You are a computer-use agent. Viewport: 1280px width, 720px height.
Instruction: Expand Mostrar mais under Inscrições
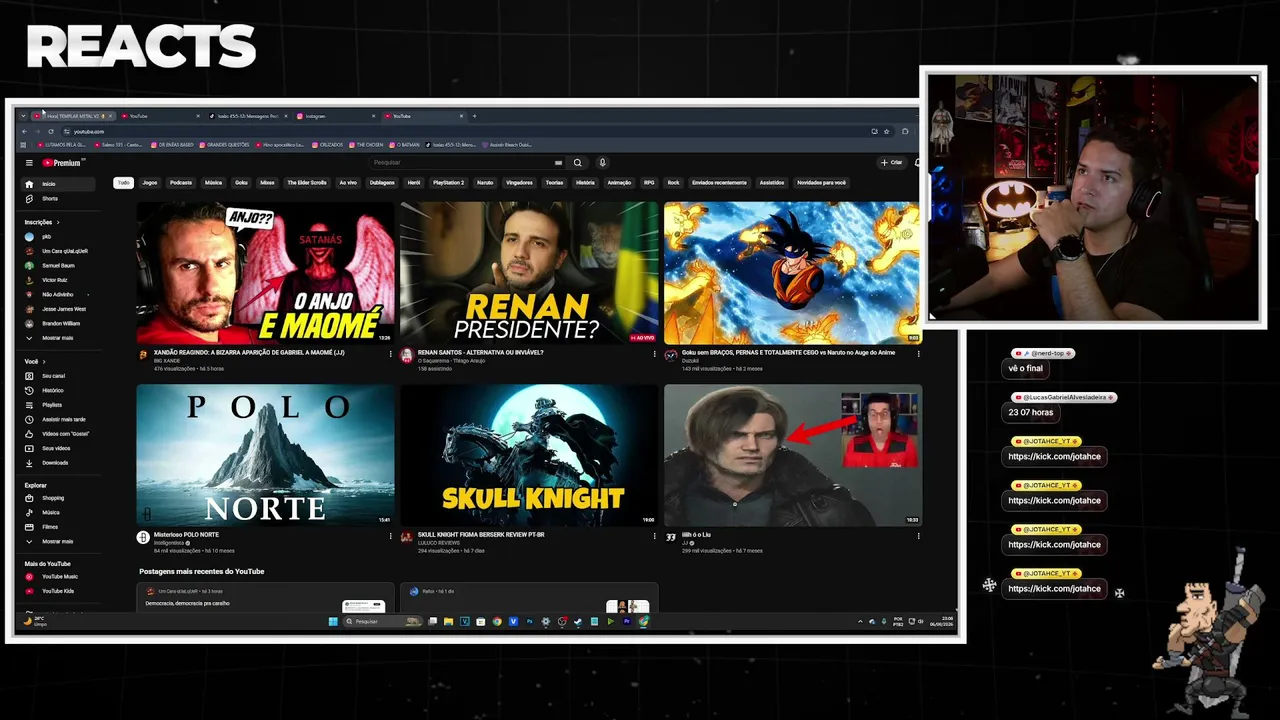click(60, 338)
